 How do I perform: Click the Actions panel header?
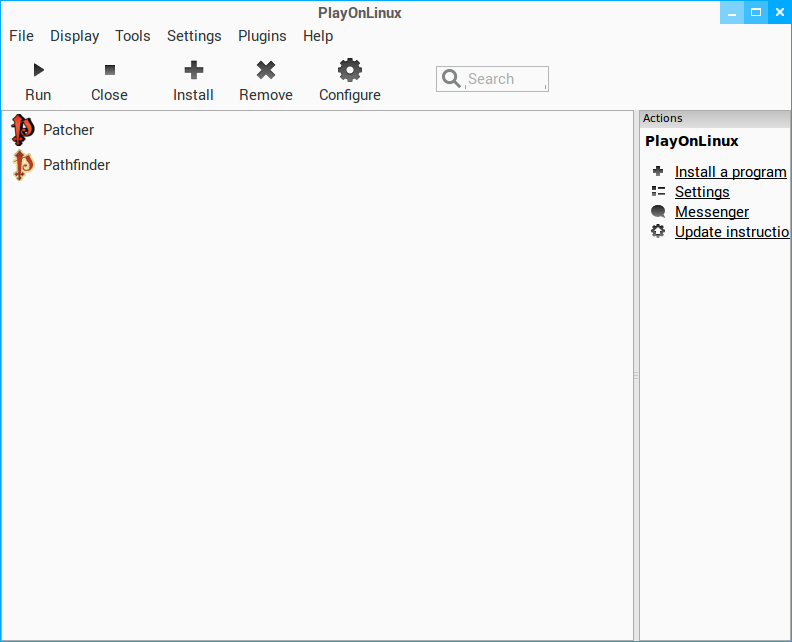715,118
